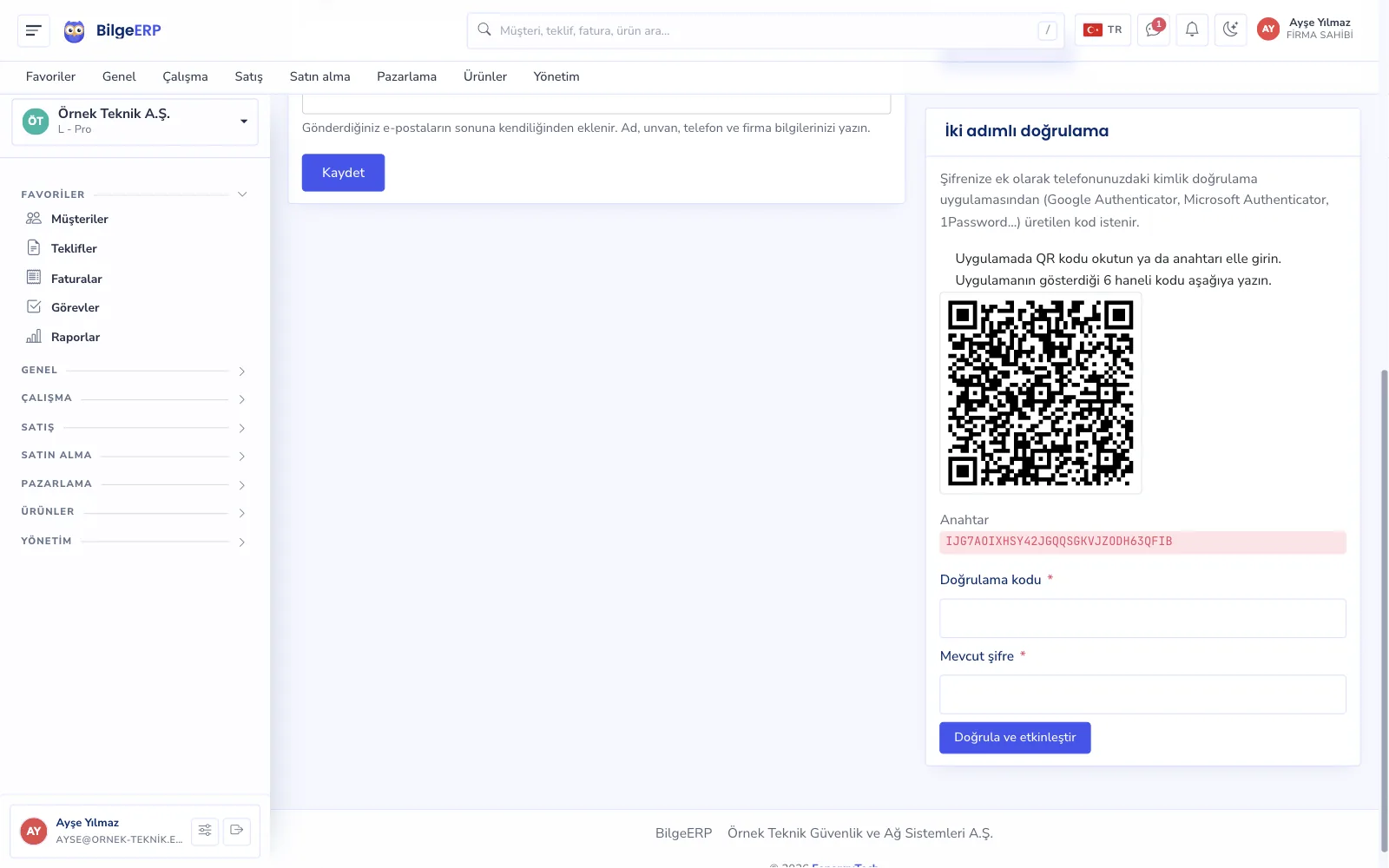Open the Satın alma top menu

(319, 76)
